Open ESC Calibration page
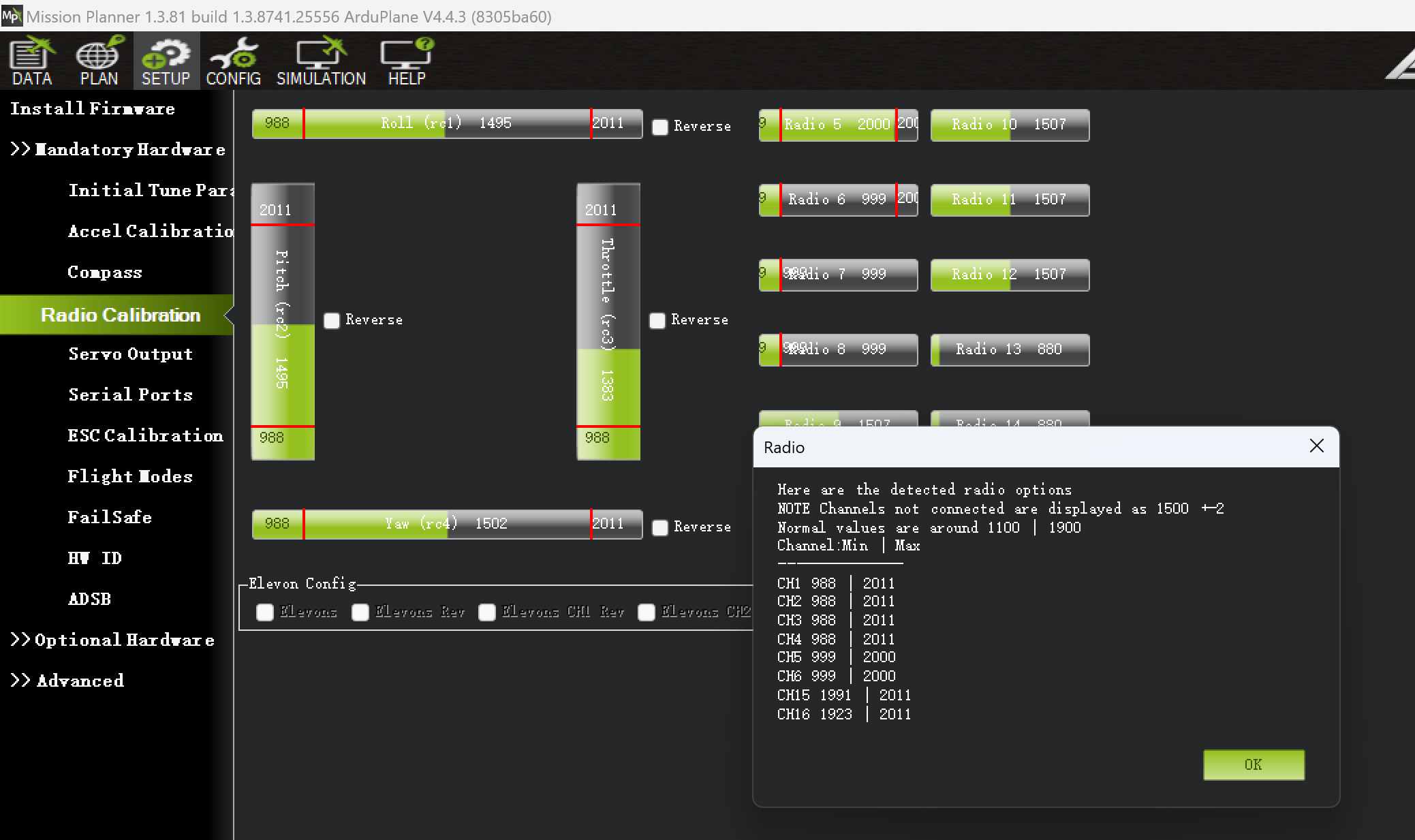The height and width of the screenshot is (840, 1415). (145, 435)
